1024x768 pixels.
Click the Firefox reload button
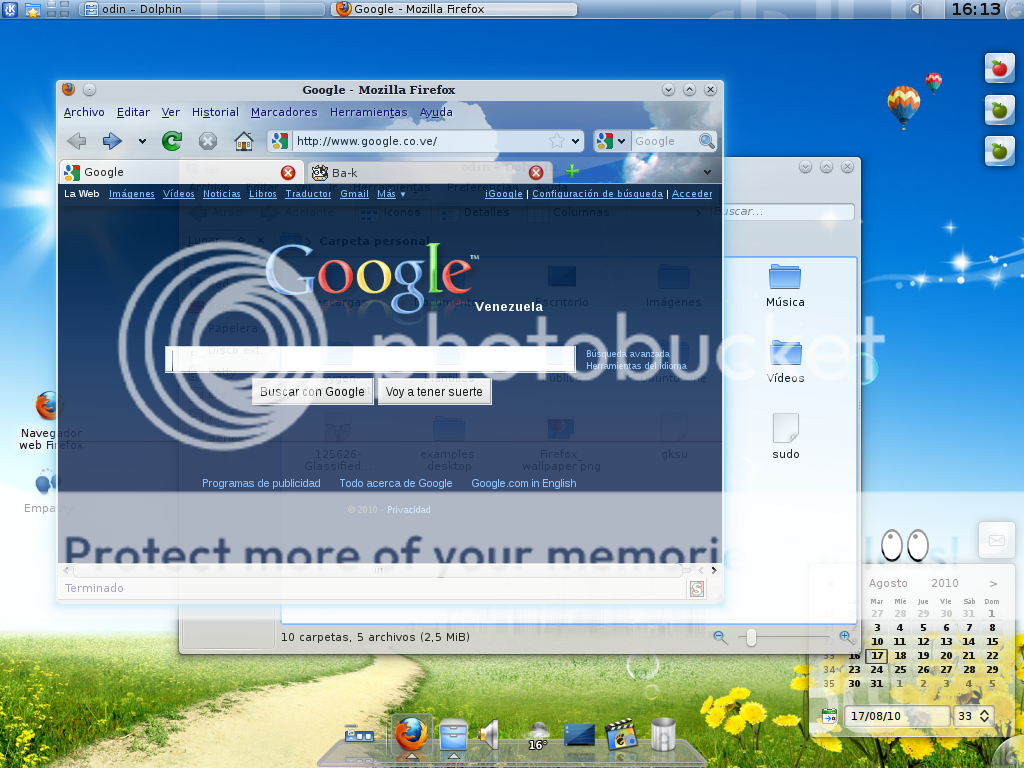coord(172,141)
